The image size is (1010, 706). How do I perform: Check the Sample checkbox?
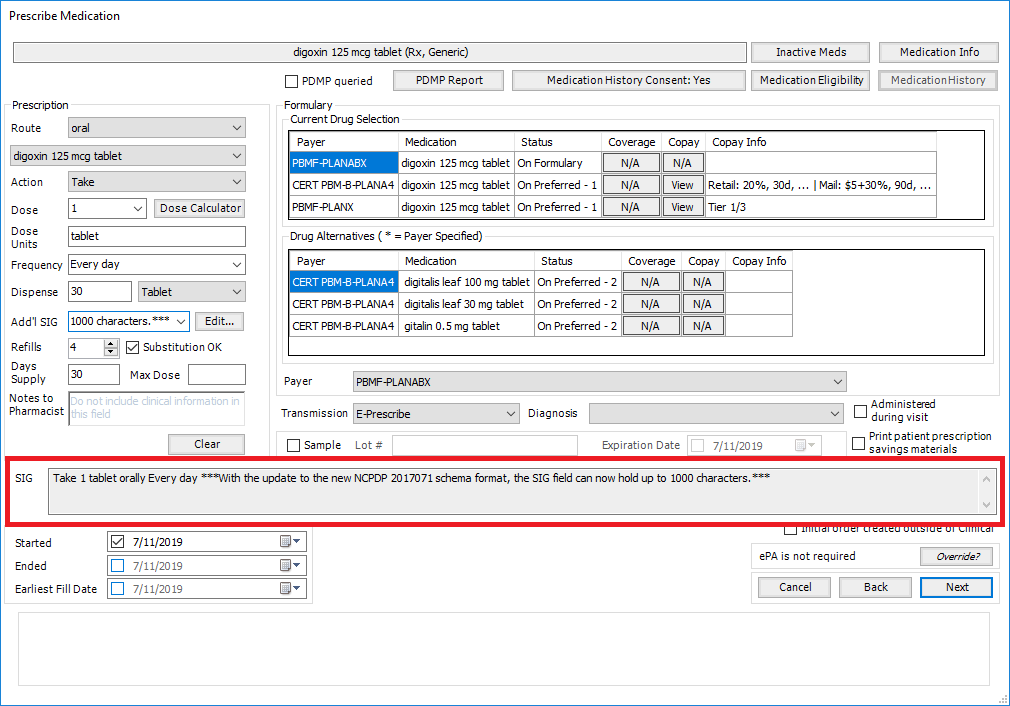click(293, 445)
